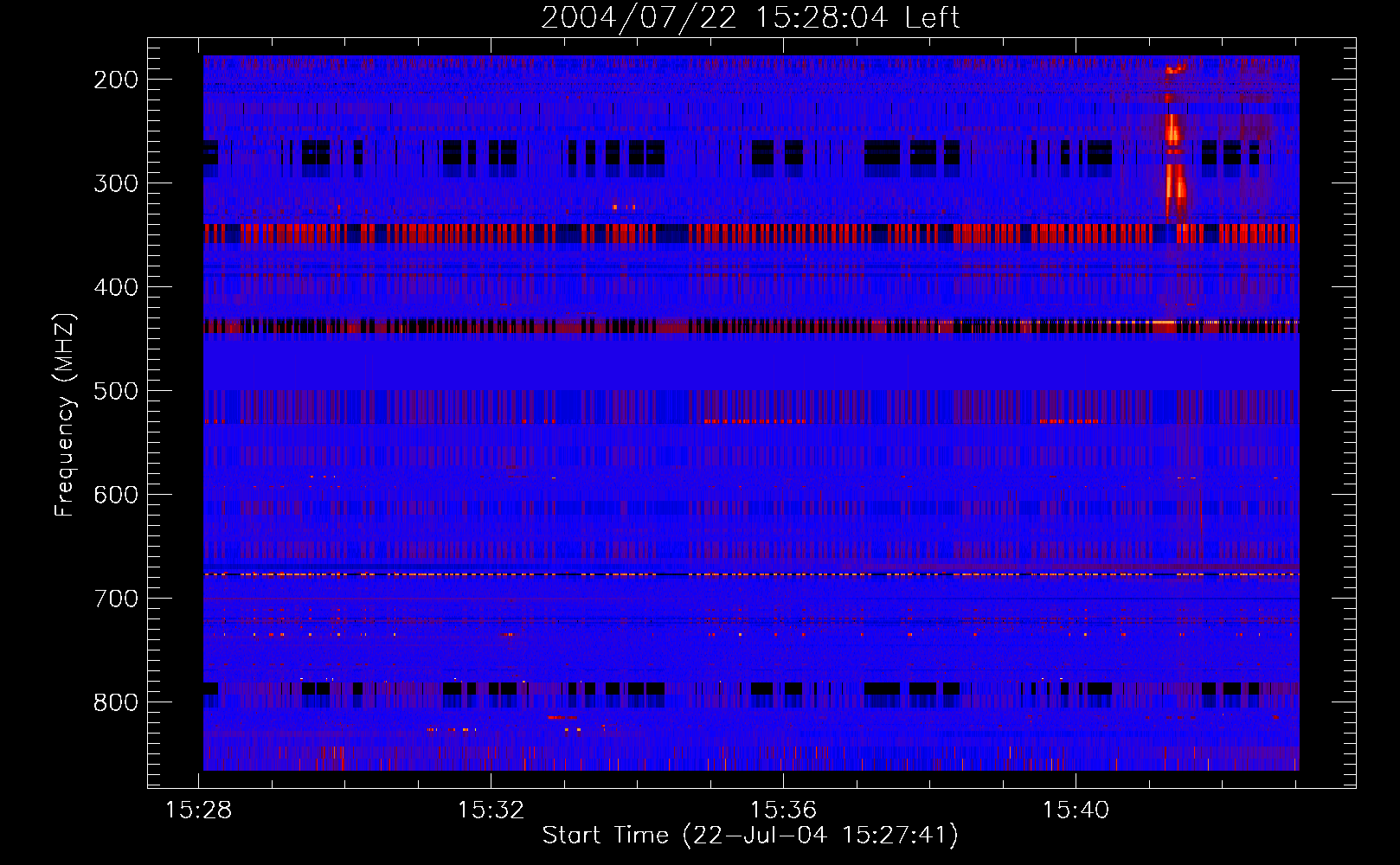Select the 300 frequency axis label

pyautogui.click(x=116, y=183)
